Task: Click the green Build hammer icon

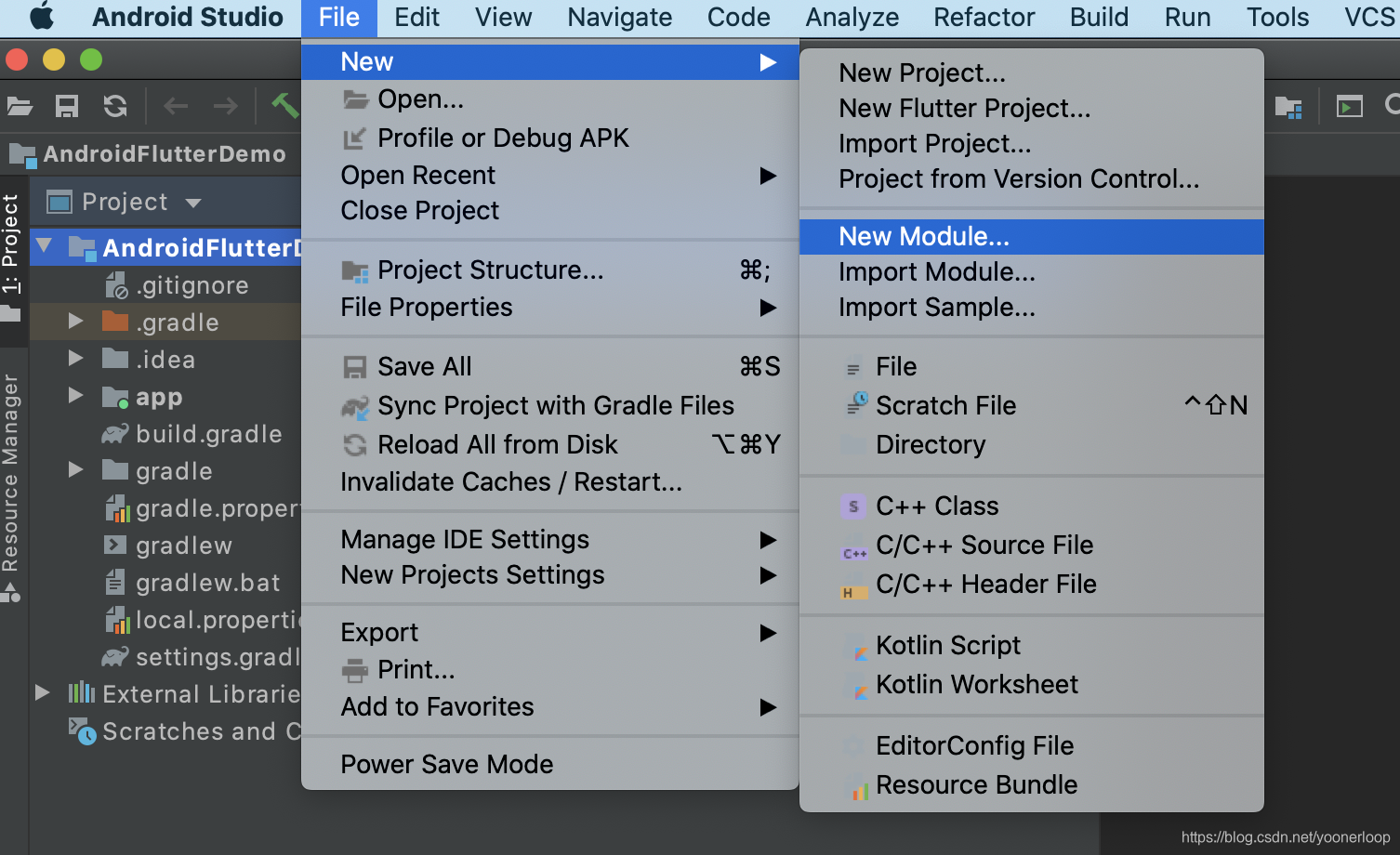Action: (x=284, y=106)
